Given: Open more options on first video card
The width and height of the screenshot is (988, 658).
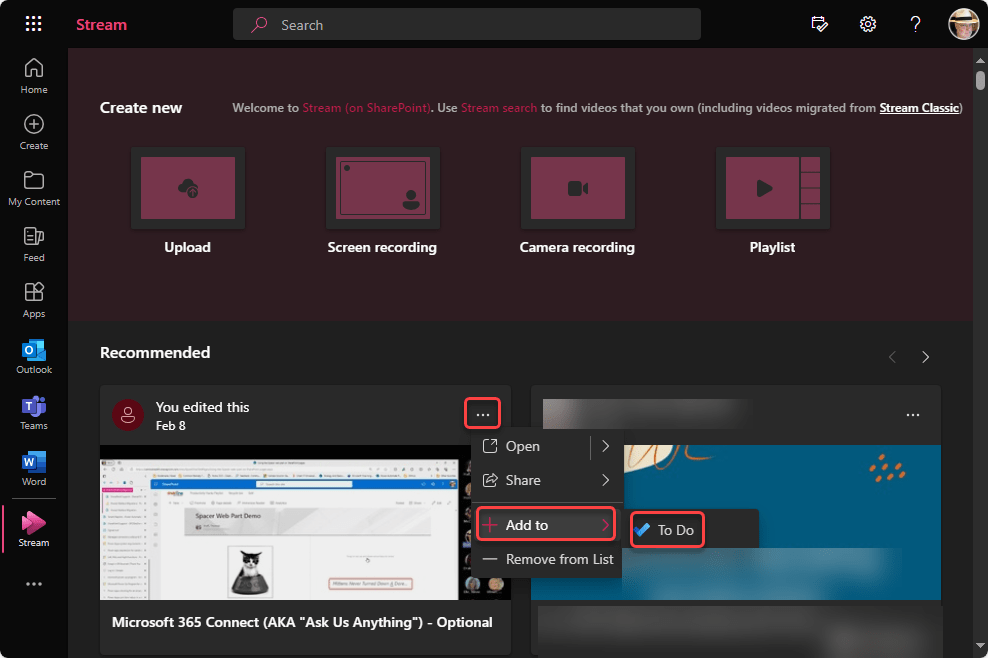Looking at the screenshot, I should click(x=483, y=414).
